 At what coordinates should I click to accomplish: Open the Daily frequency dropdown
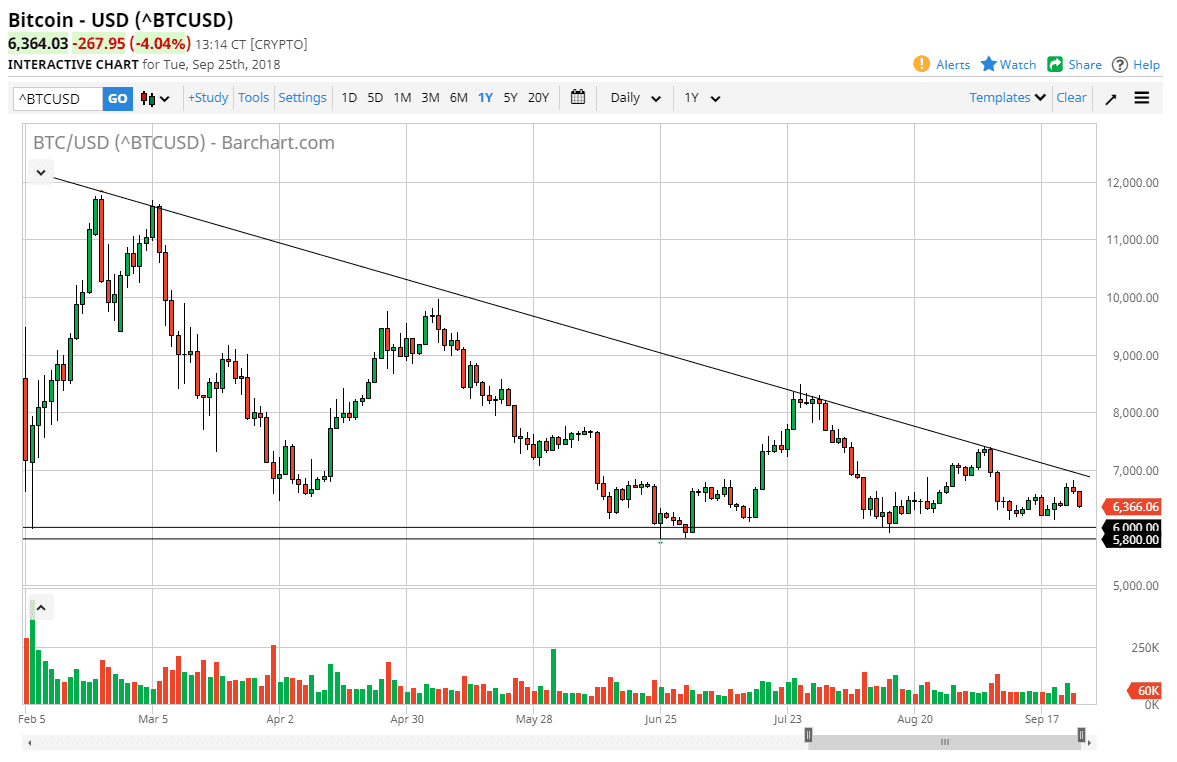click(x=634, y=97)
